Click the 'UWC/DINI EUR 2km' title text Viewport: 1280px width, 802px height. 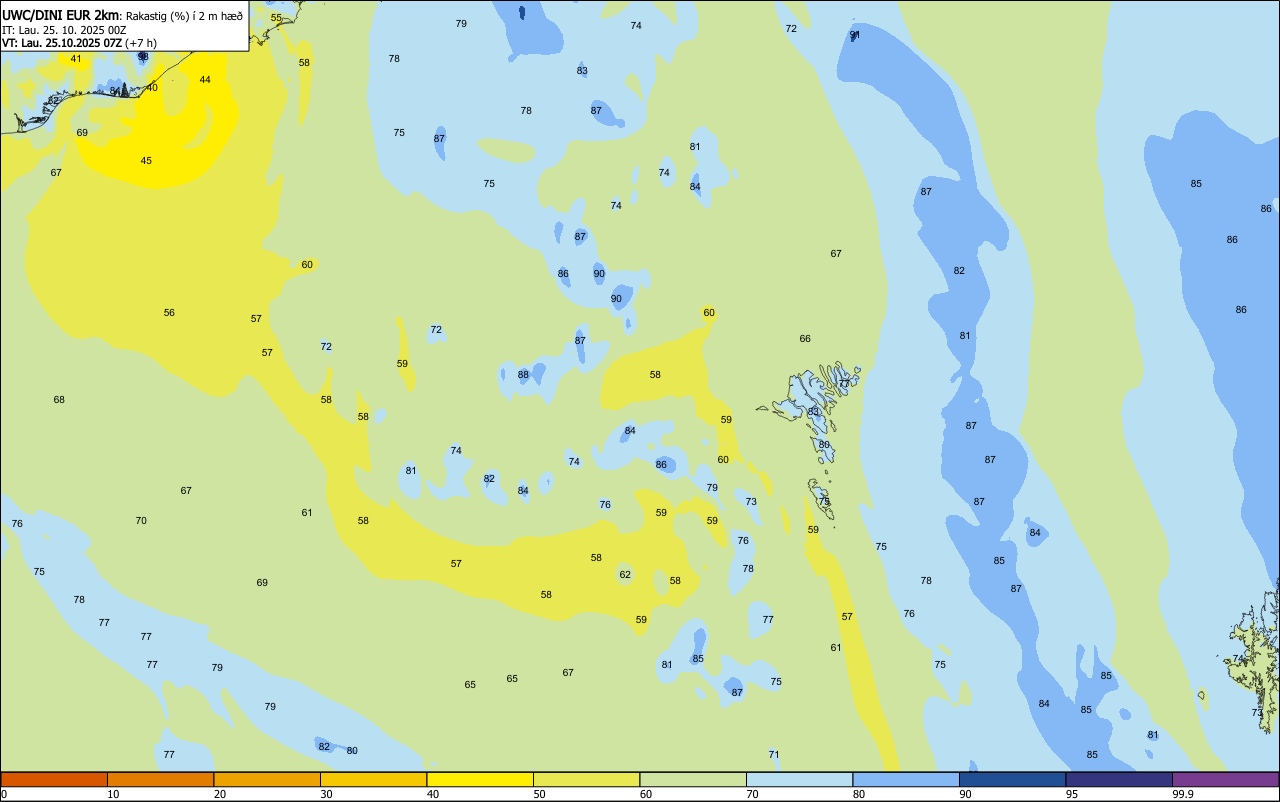tap(60, 15)
